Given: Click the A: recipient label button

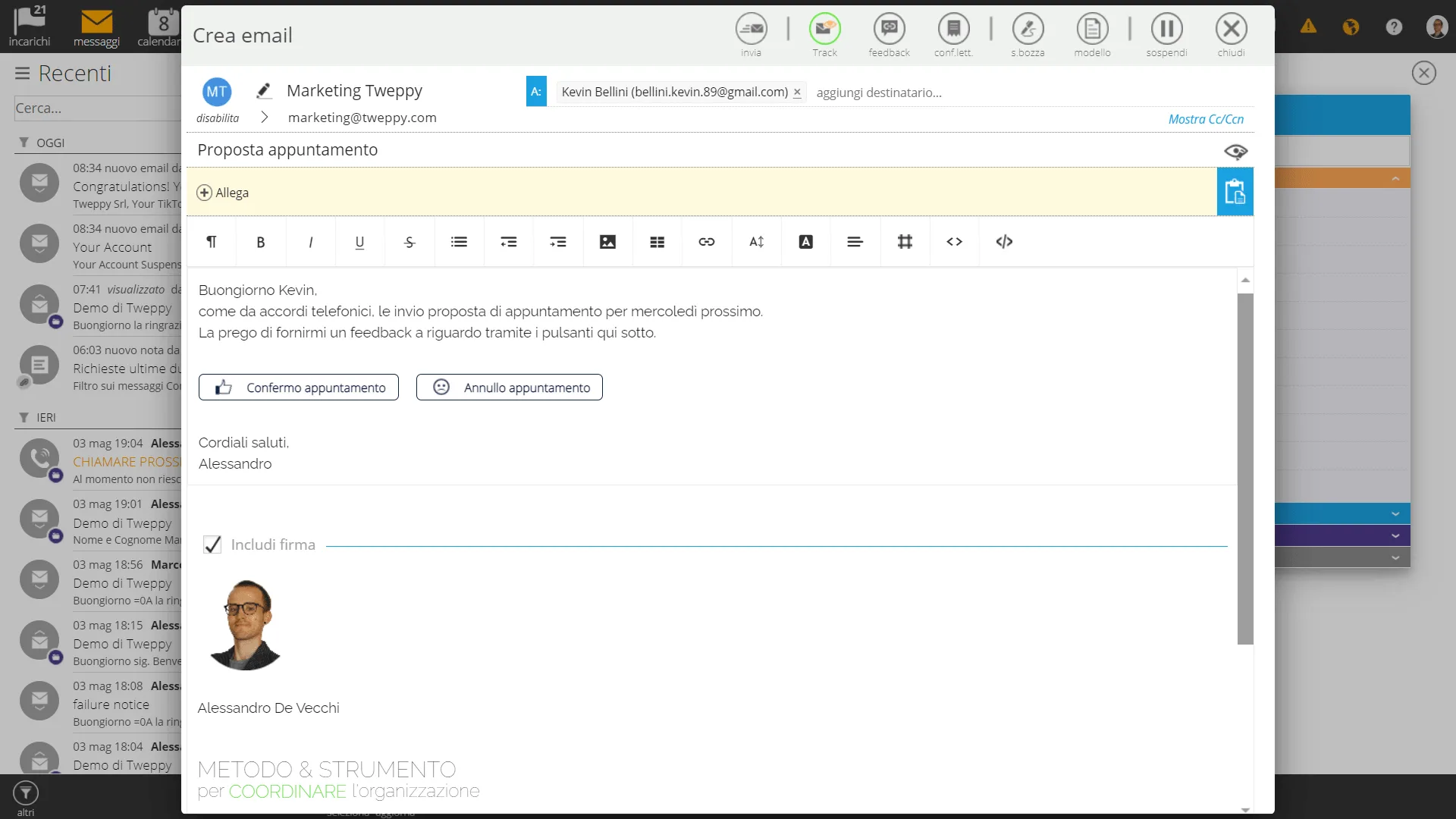Looking at the screenshot, I should (536, 92).
